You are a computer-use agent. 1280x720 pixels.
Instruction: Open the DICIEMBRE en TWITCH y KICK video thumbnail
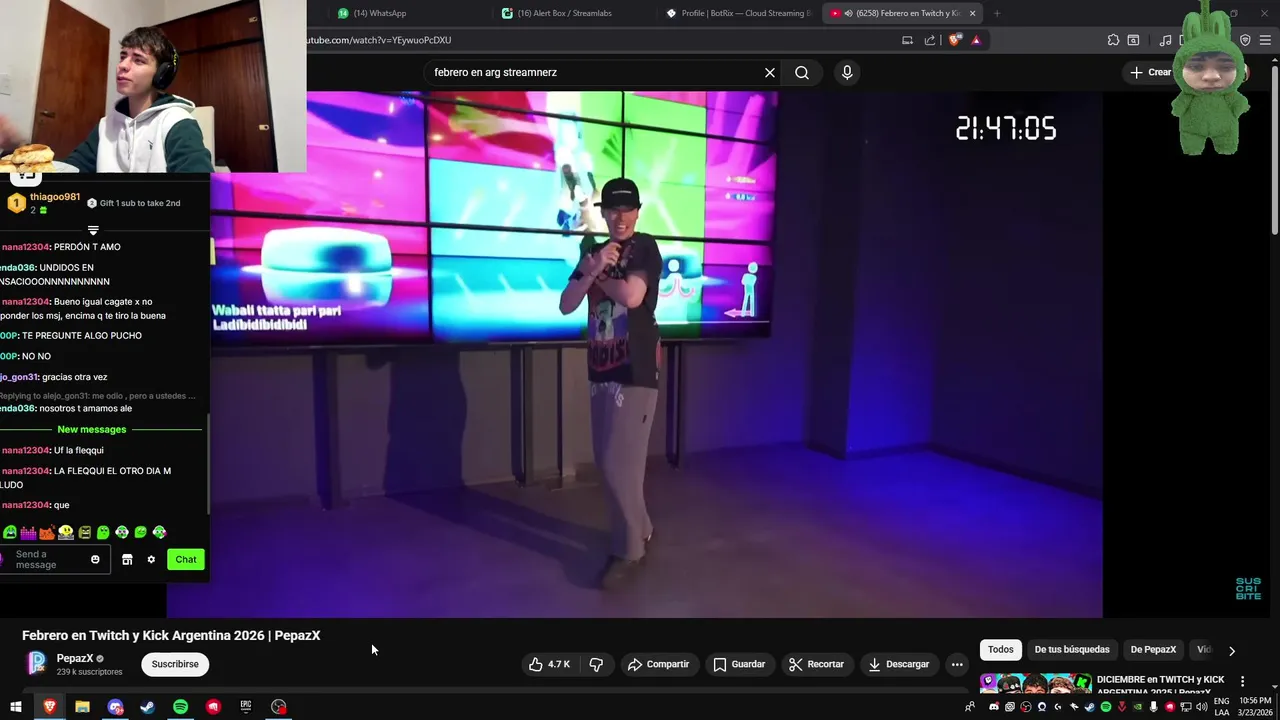point(1035,685)
